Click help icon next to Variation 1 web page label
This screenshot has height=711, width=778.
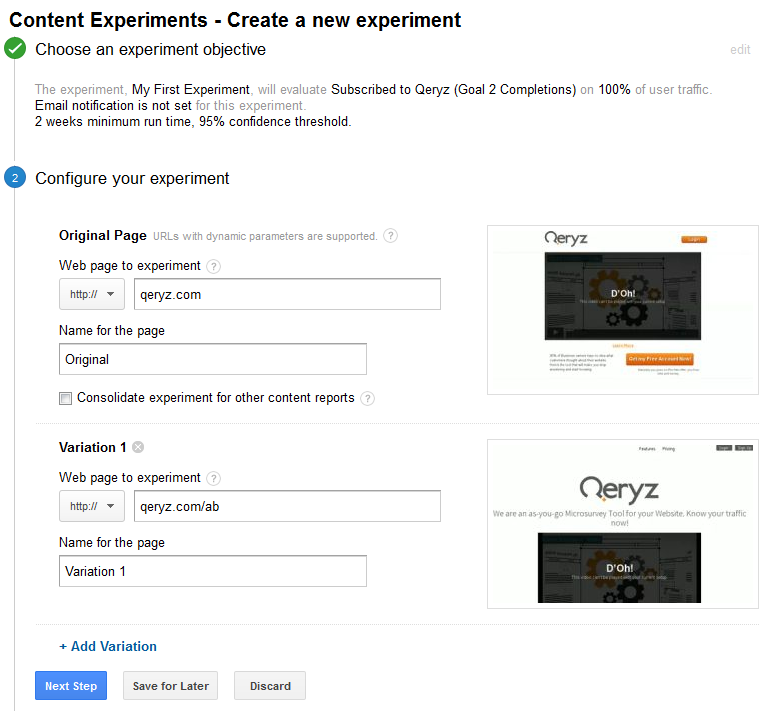(x=214, y=479)
